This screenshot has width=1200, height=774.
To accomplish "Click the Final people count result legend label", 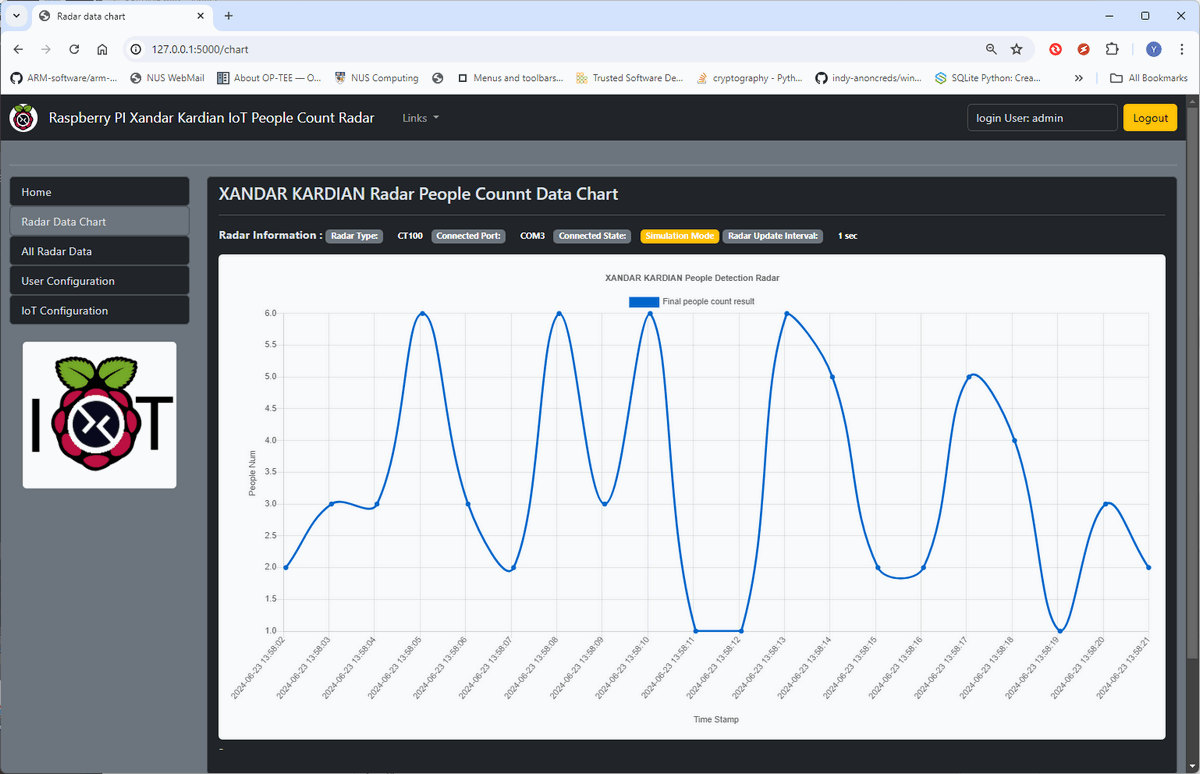I will click(708, 301).
